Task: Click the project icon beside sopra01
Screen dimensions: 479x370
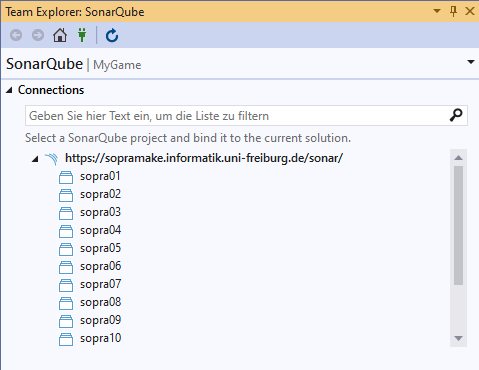Action: point(66,177)
